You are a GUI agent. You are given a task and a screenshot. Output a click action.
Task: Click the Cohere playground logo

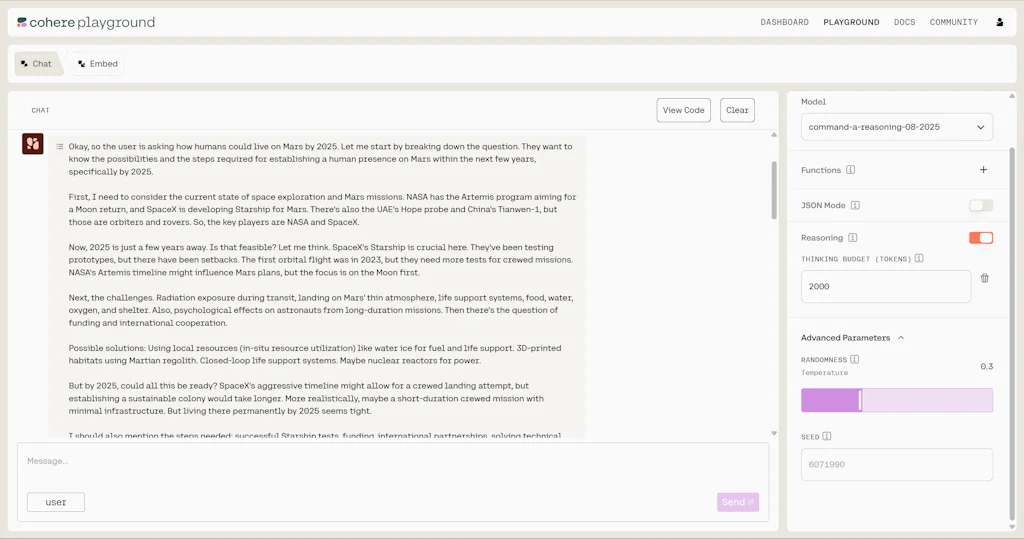tap(86, 22)
